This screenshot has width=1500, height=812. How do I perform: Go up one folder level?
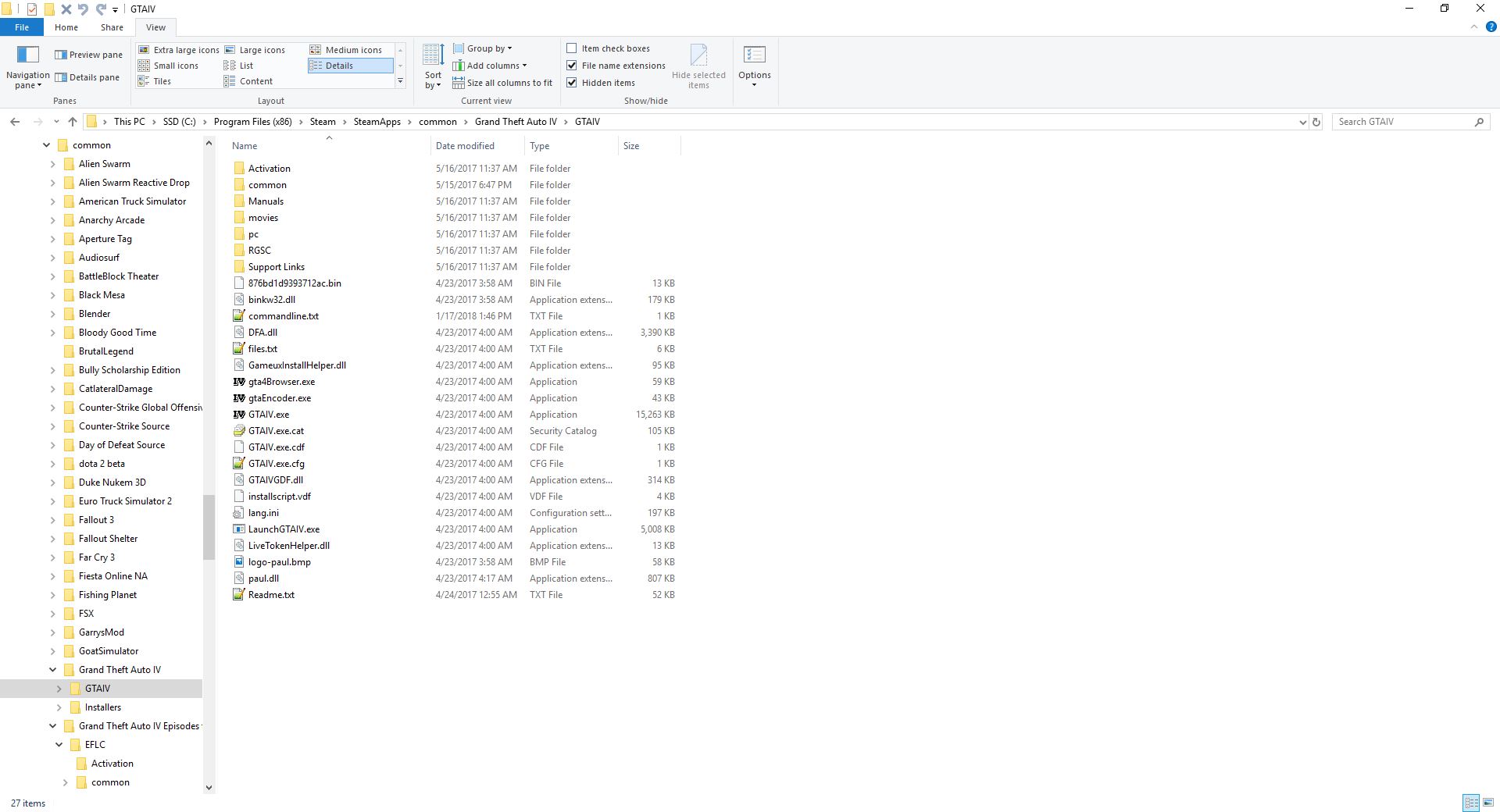[73, 122]
